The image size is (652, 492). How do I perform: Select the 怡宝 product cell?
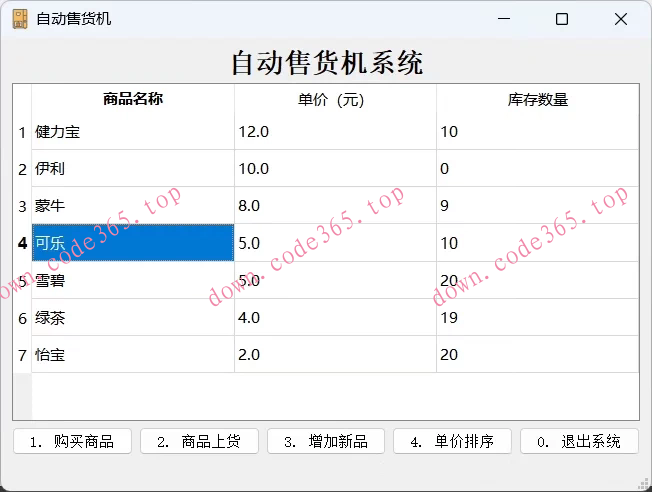point(133,354)
